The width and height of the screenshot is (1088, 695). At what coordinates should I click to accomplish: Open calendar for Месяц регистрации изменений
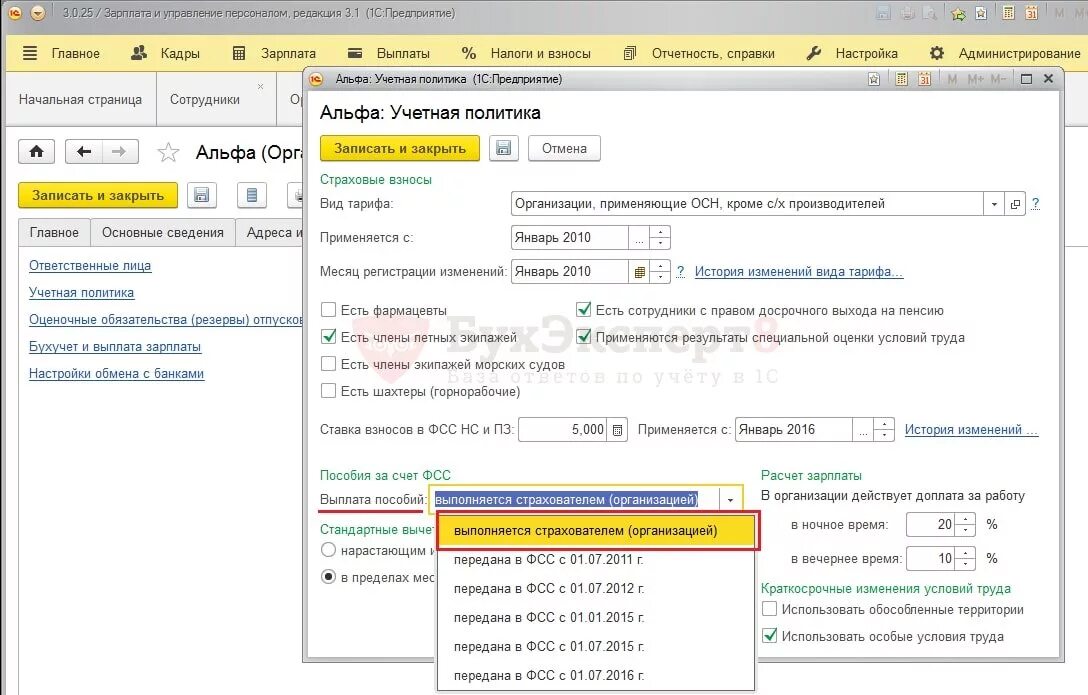[640, 272]
